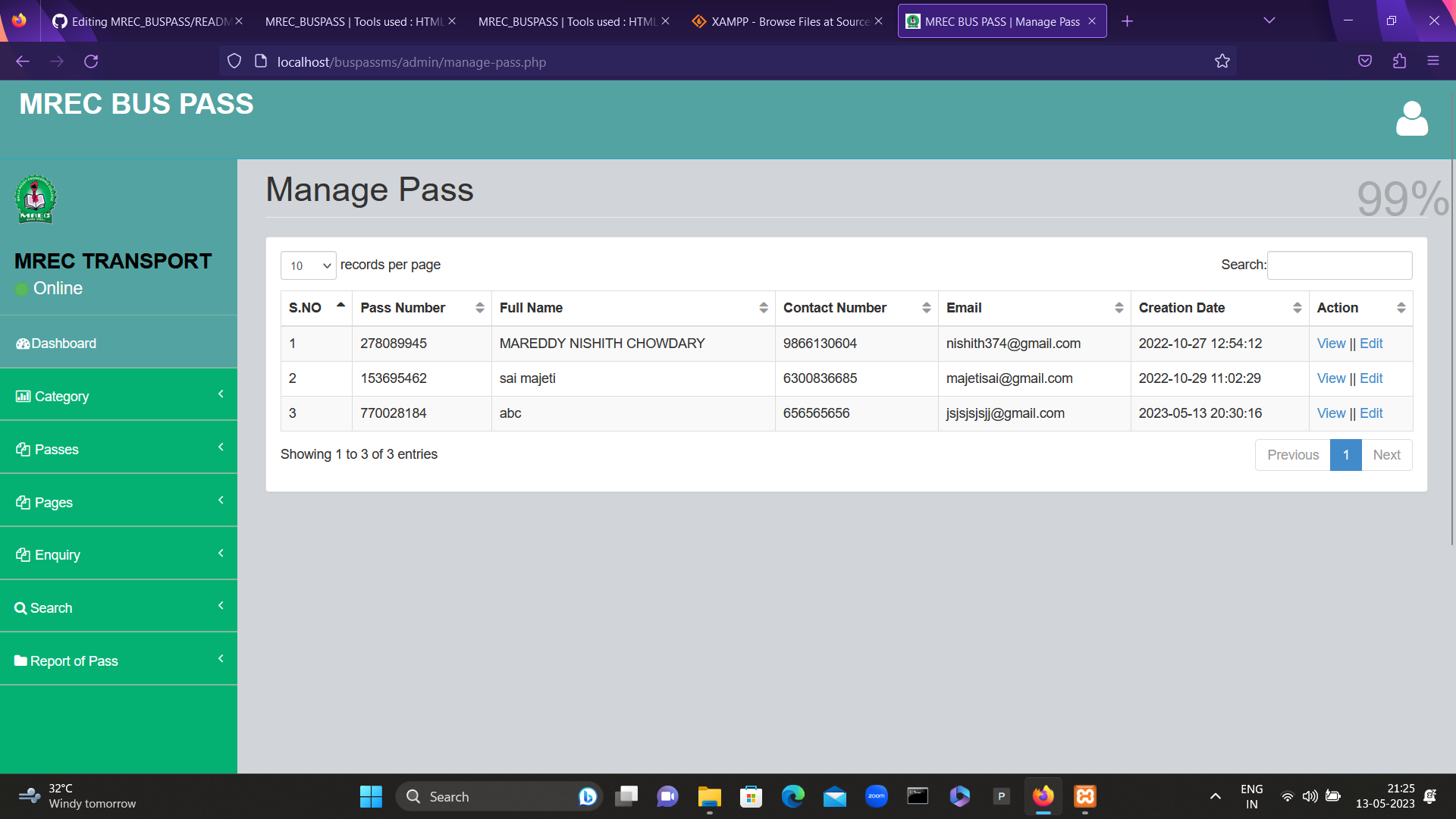Open XAMPP control panel taskbar icon
1456x819 pixels.
click(x=1085, y=796)
